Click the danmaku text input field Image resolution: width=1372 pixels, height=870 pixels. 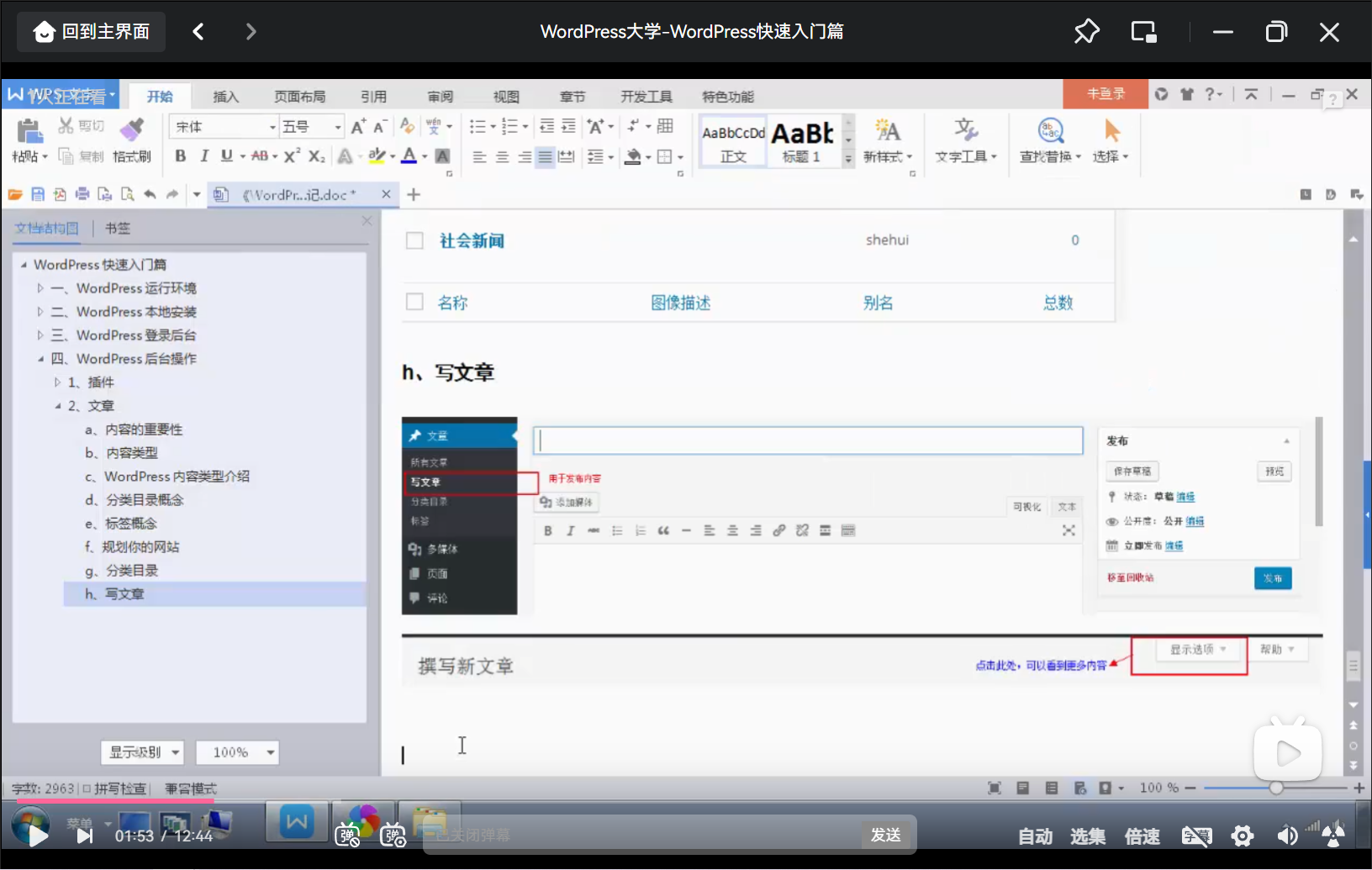pyautogui.click(x=643, y=835)
